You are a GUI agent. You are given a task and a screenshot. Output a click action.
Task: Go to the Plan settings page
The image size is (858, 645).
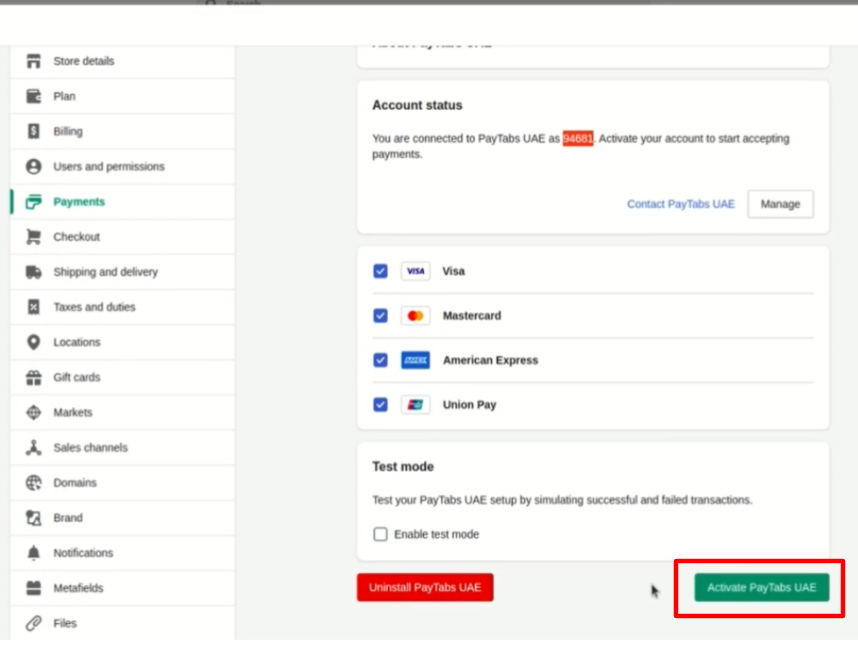pyautogui.click(x=123, y=96)
